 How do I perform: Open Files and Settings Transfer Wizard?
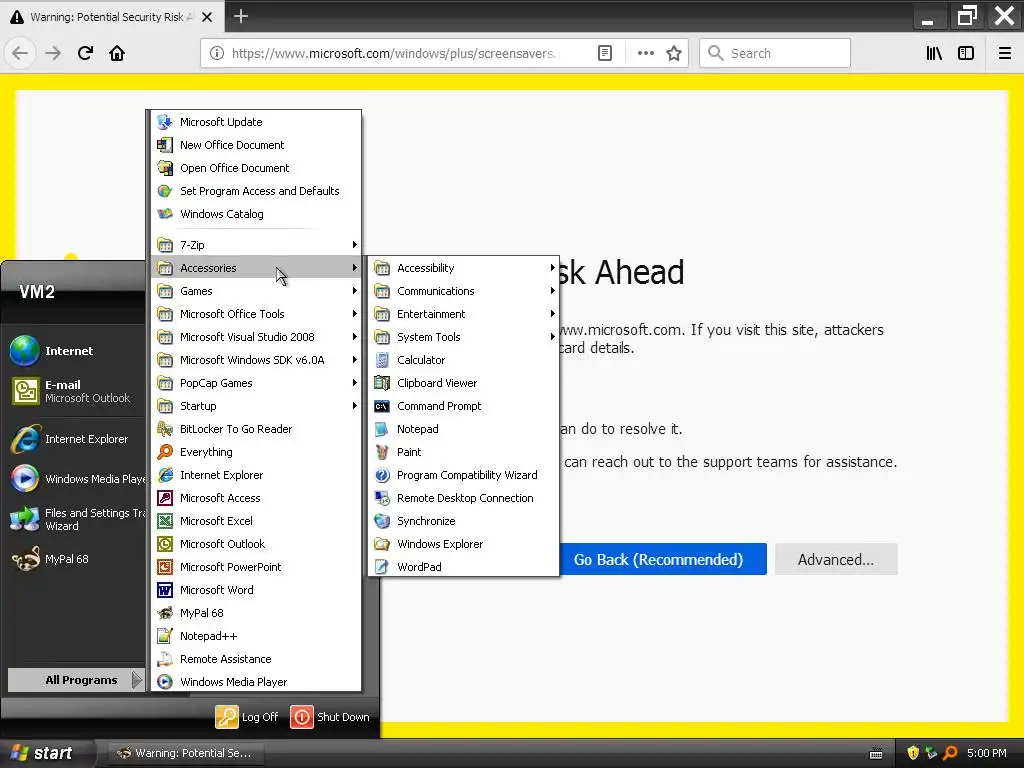click(75, 519)
